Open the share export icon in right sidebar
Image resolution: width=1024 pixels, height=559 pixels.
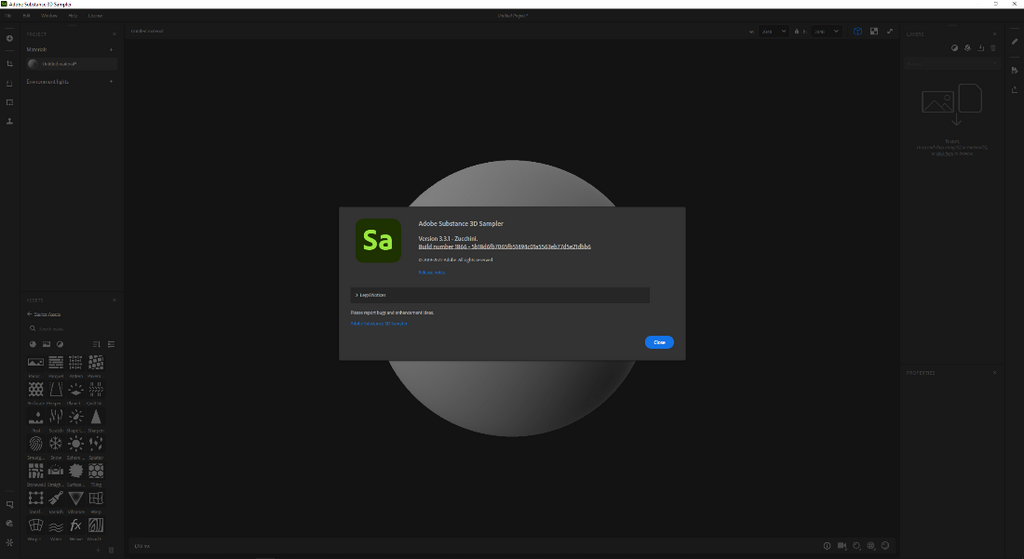(x=1014, y=89)
